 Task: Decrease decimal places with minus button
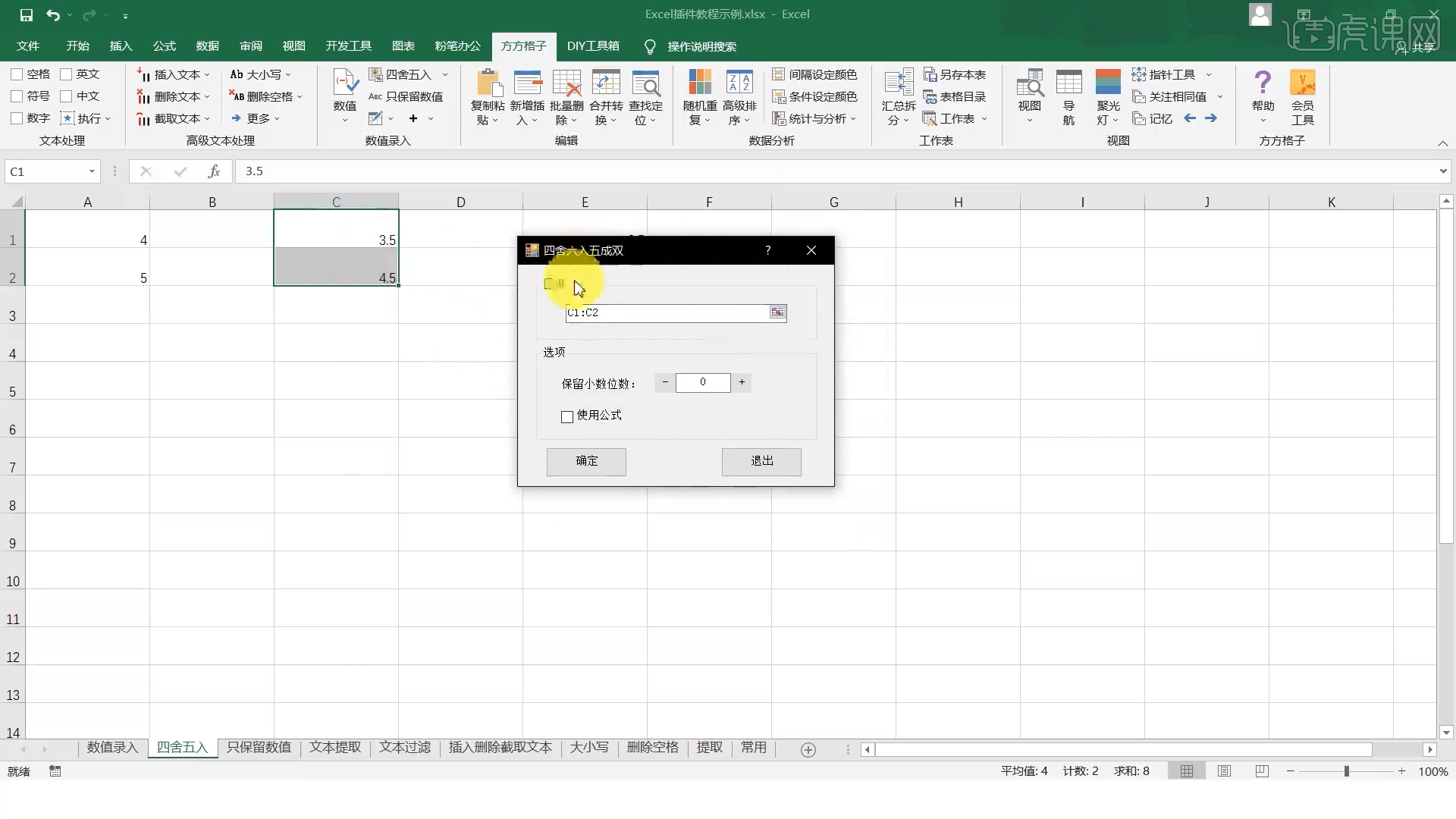tap(665, 382)
